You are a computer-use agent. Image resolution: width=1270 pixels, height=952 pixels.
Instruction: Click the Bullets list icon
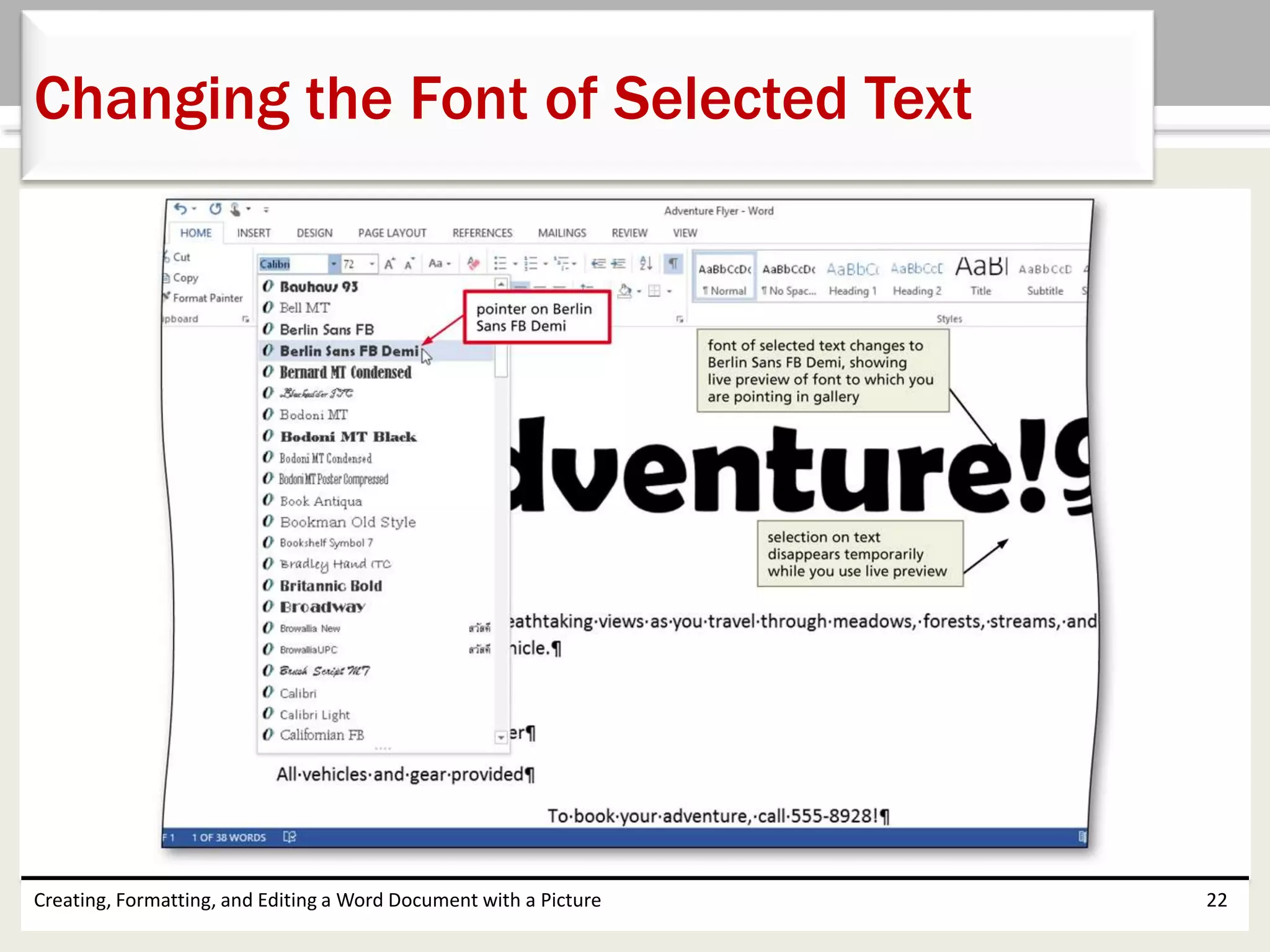click(x=500, y=263)
